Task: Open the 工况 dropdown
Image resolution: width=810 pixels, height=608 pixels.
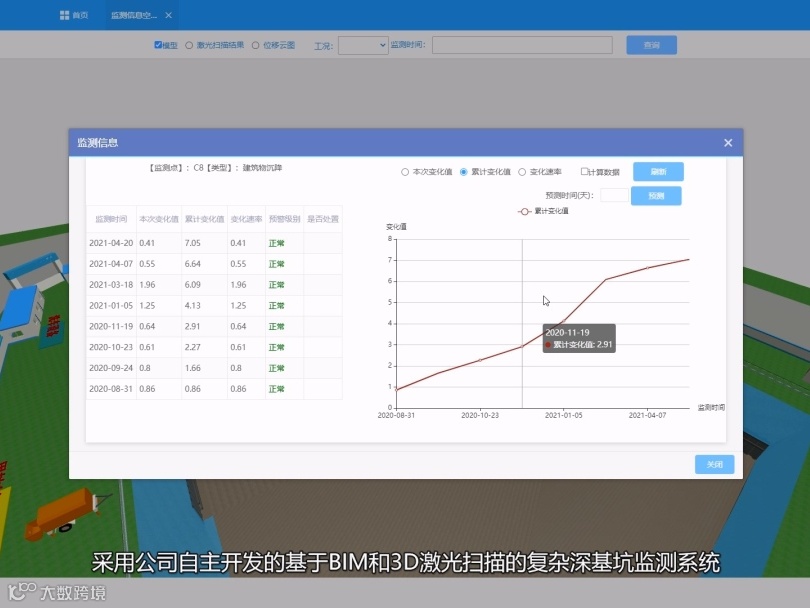Action: coord(363,45)
